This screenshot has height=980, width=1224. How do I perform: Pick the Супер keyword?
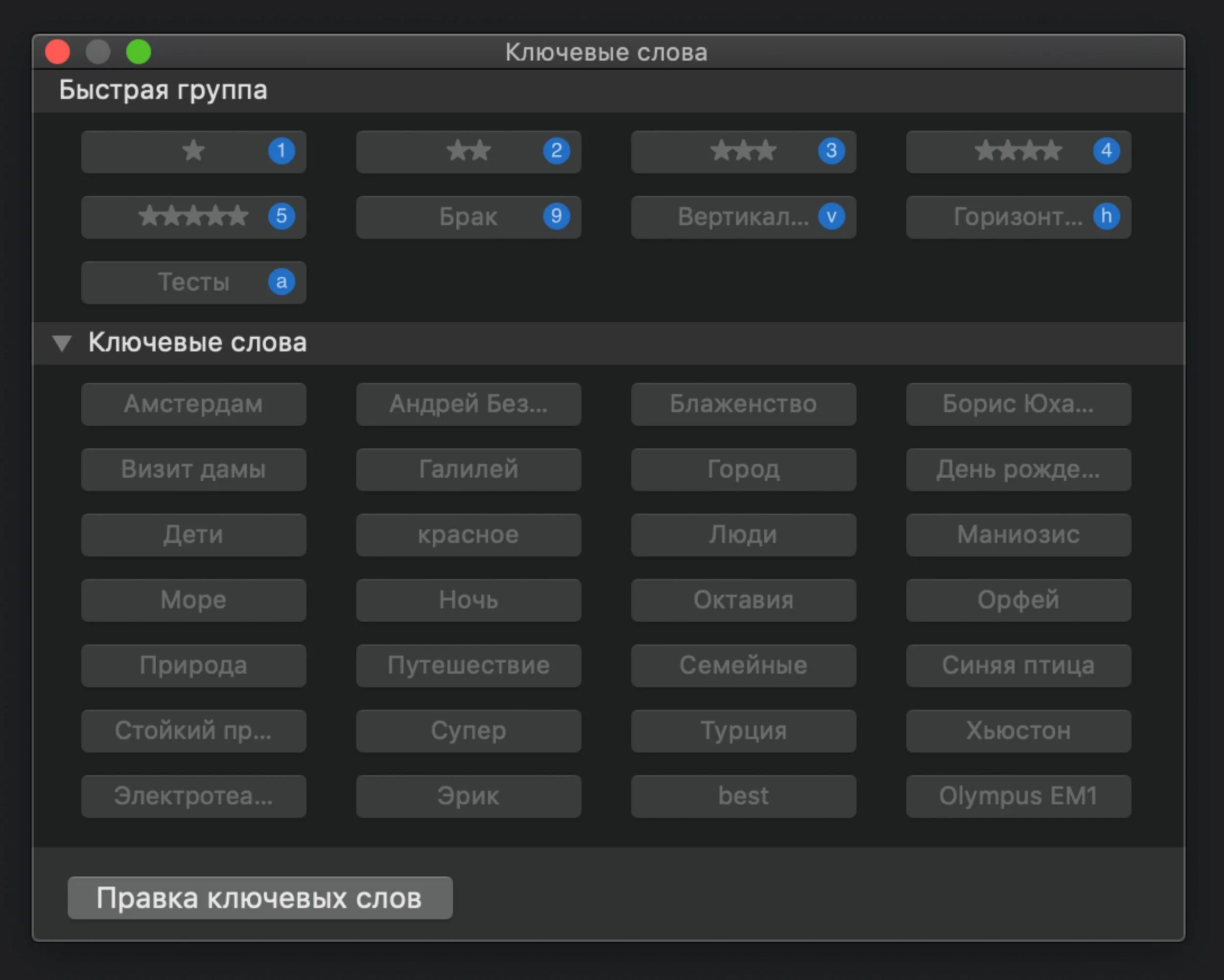[x=469, y=731]
